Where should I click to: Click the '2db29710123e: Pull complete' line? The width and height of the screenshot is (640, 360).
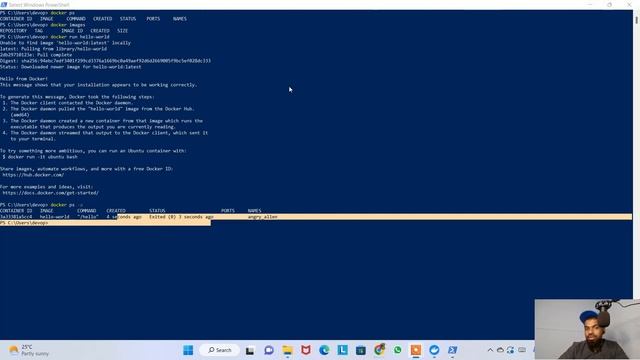[x=36, y=55]
